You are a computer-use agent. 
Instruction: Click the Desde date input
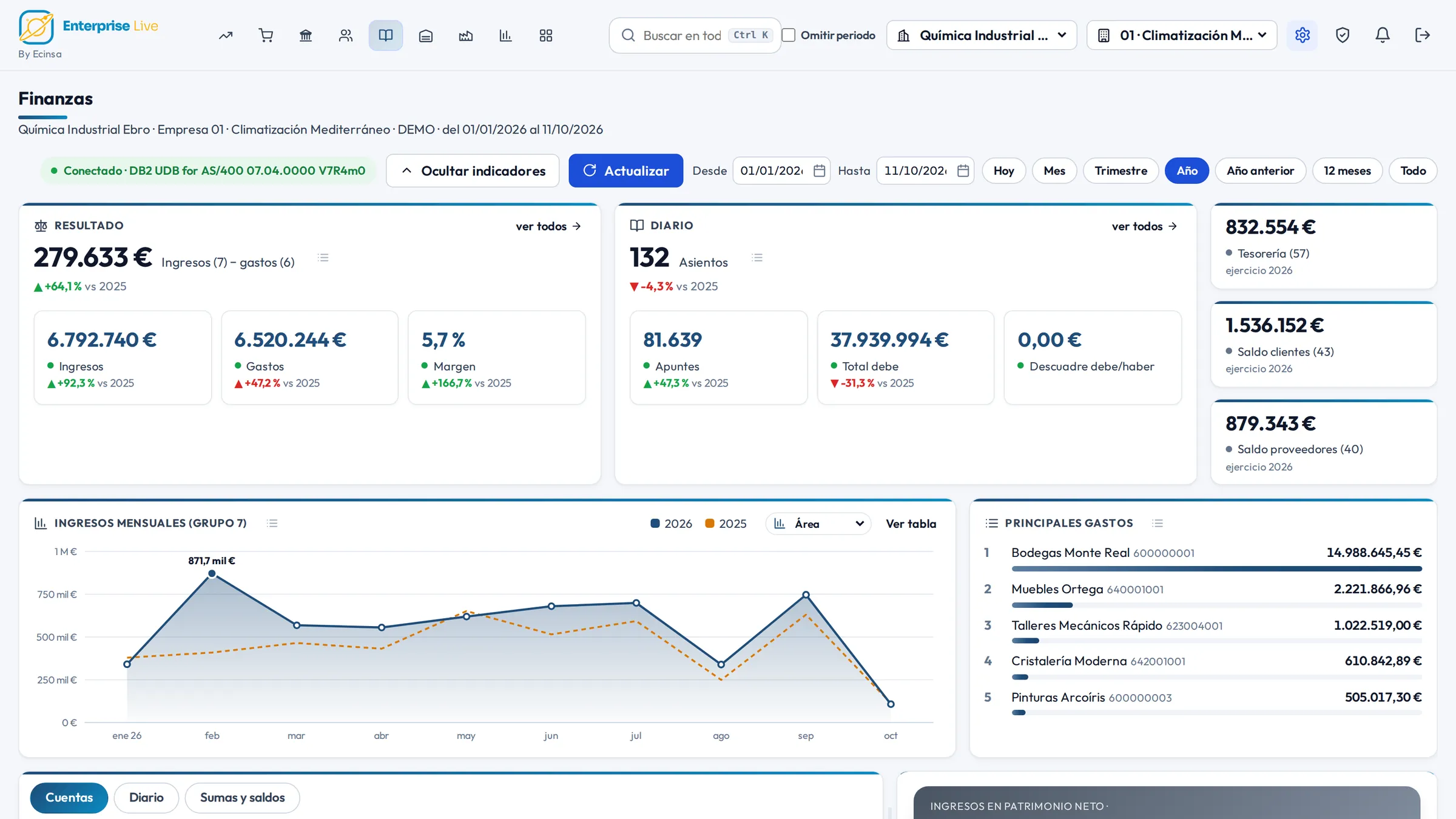coord(781,170)
